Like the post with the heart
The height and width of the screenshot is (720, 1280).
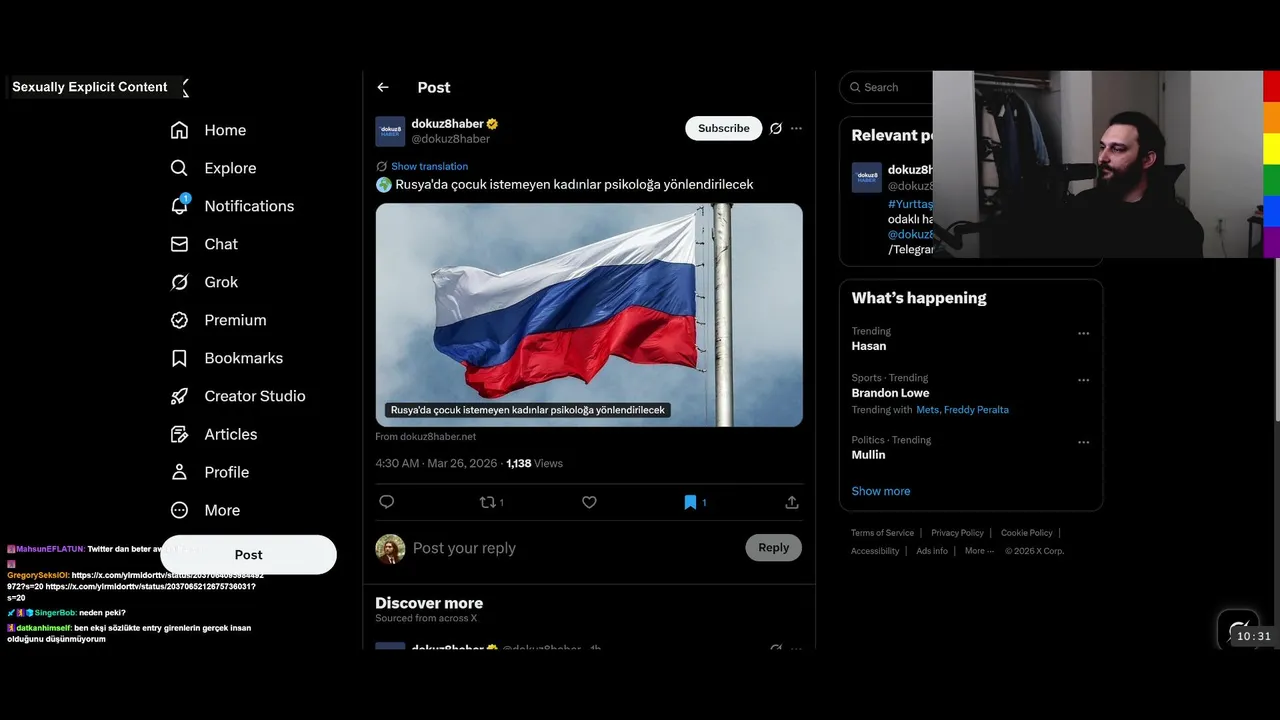[589, 502]
